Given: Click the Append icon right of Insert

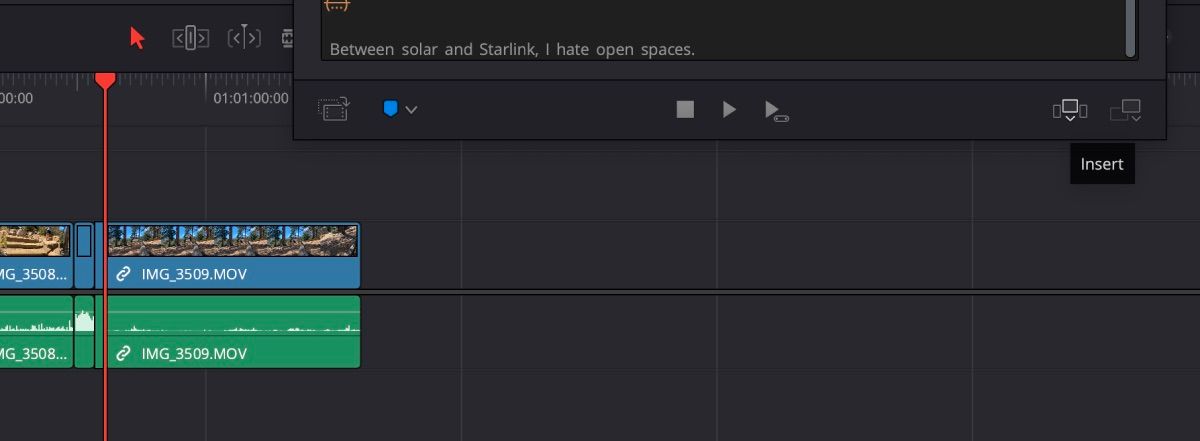Looking at the screenshot, I should pos(1125,110).
